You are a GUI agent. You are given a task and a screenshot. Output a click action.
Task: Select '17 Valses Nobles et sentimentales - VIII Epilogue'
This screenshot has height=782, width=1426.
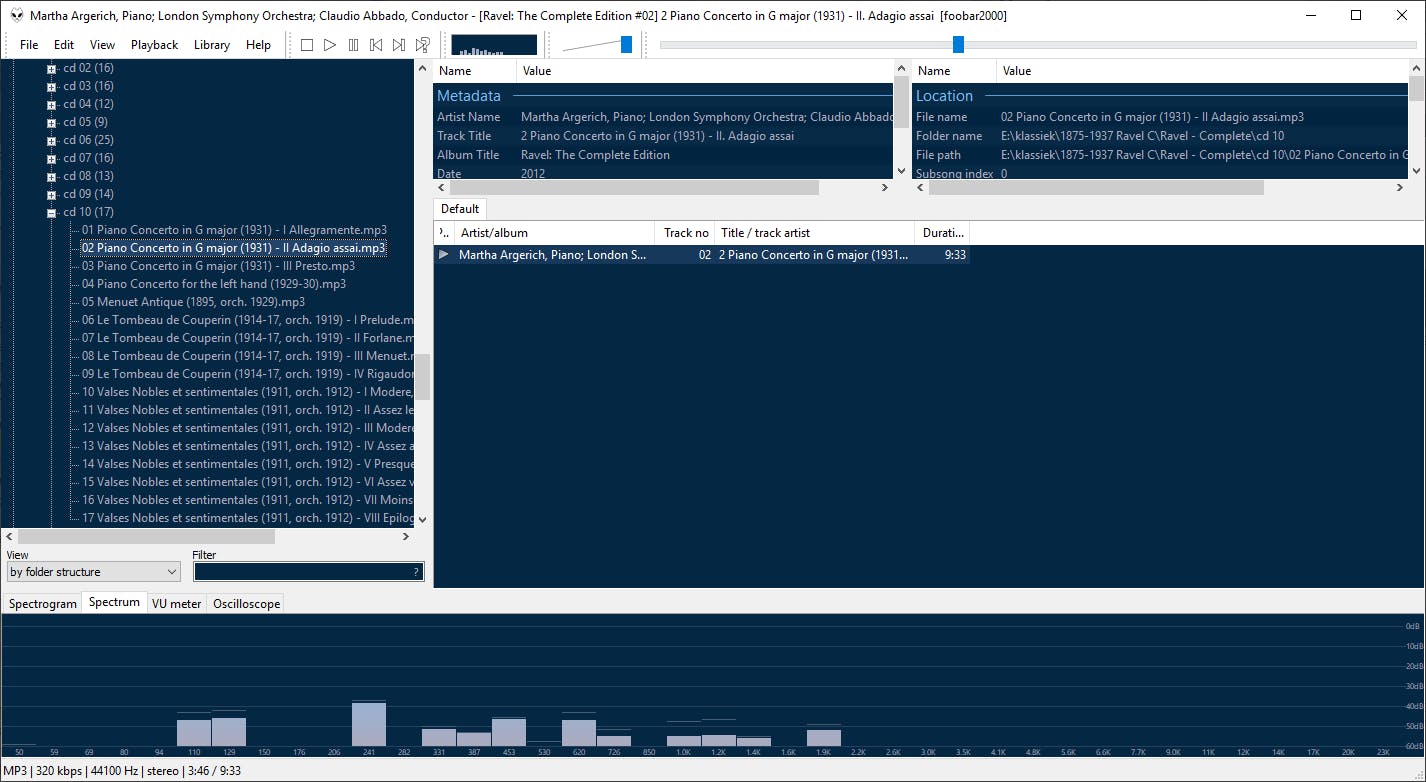[247, 518]
